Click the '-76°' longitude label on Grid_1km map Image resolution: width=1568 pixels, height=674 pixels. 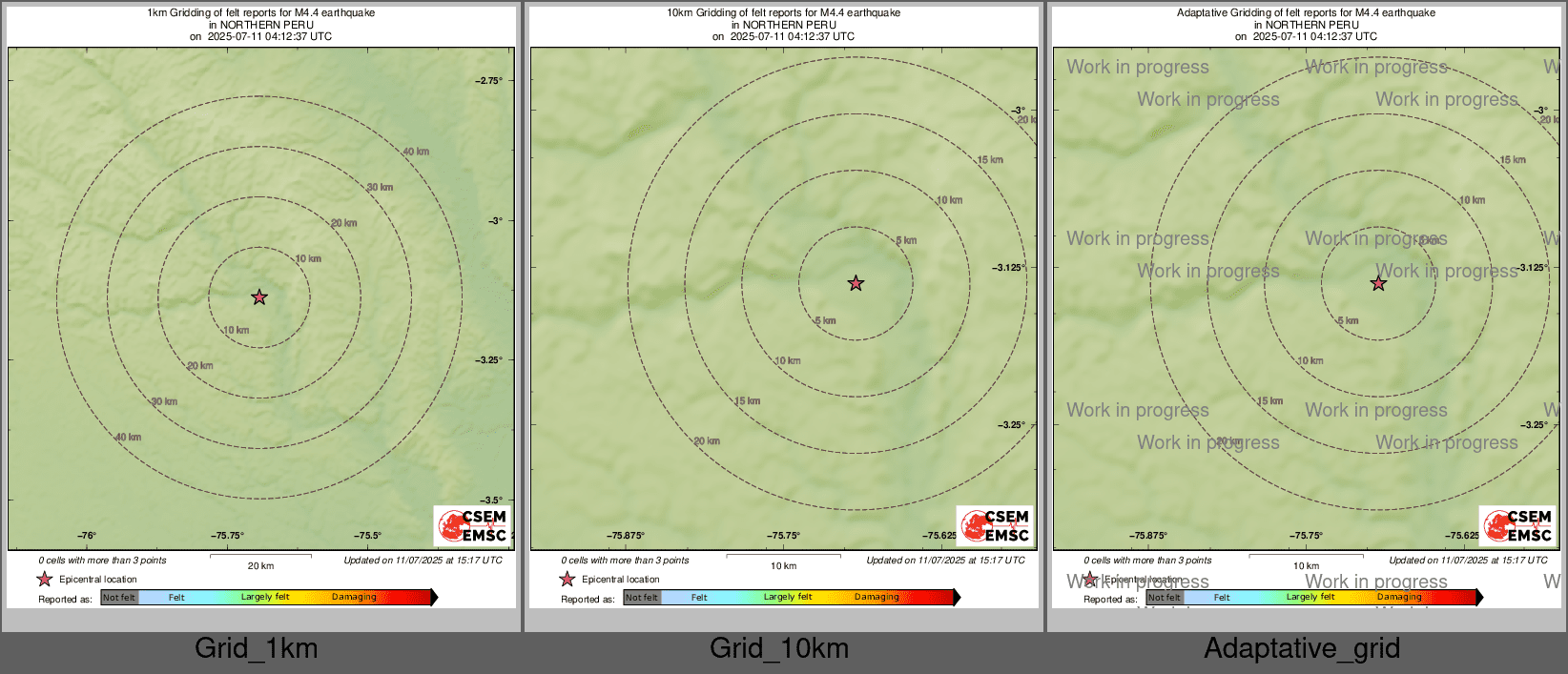click(87, 536)
